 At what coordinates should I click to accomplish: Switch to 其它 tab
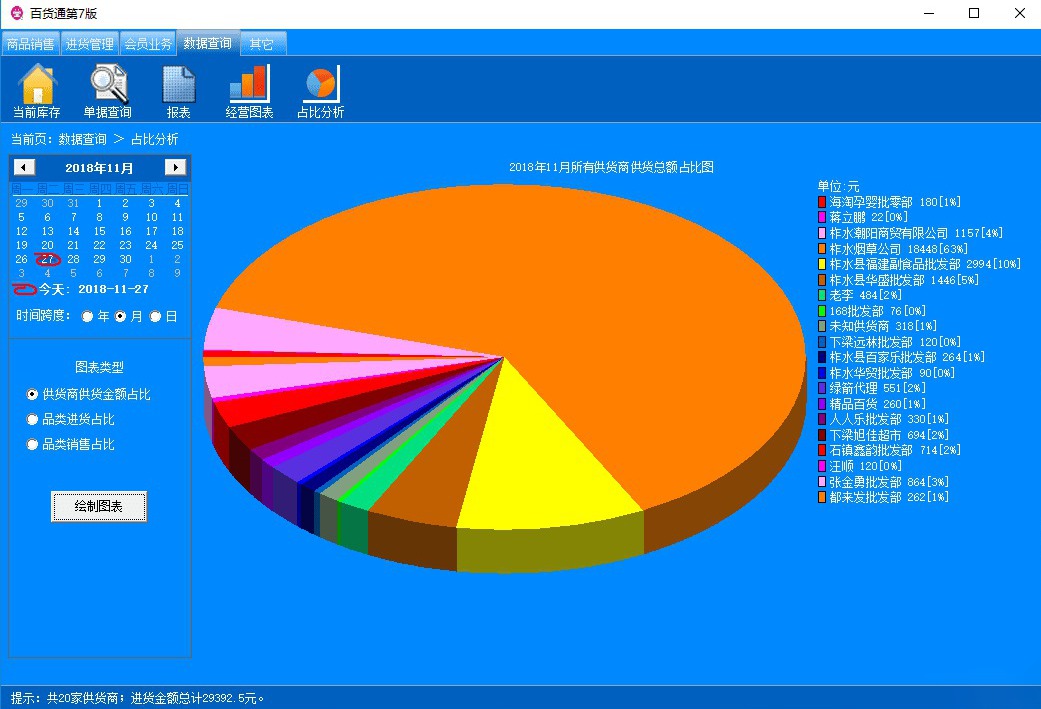262,44
